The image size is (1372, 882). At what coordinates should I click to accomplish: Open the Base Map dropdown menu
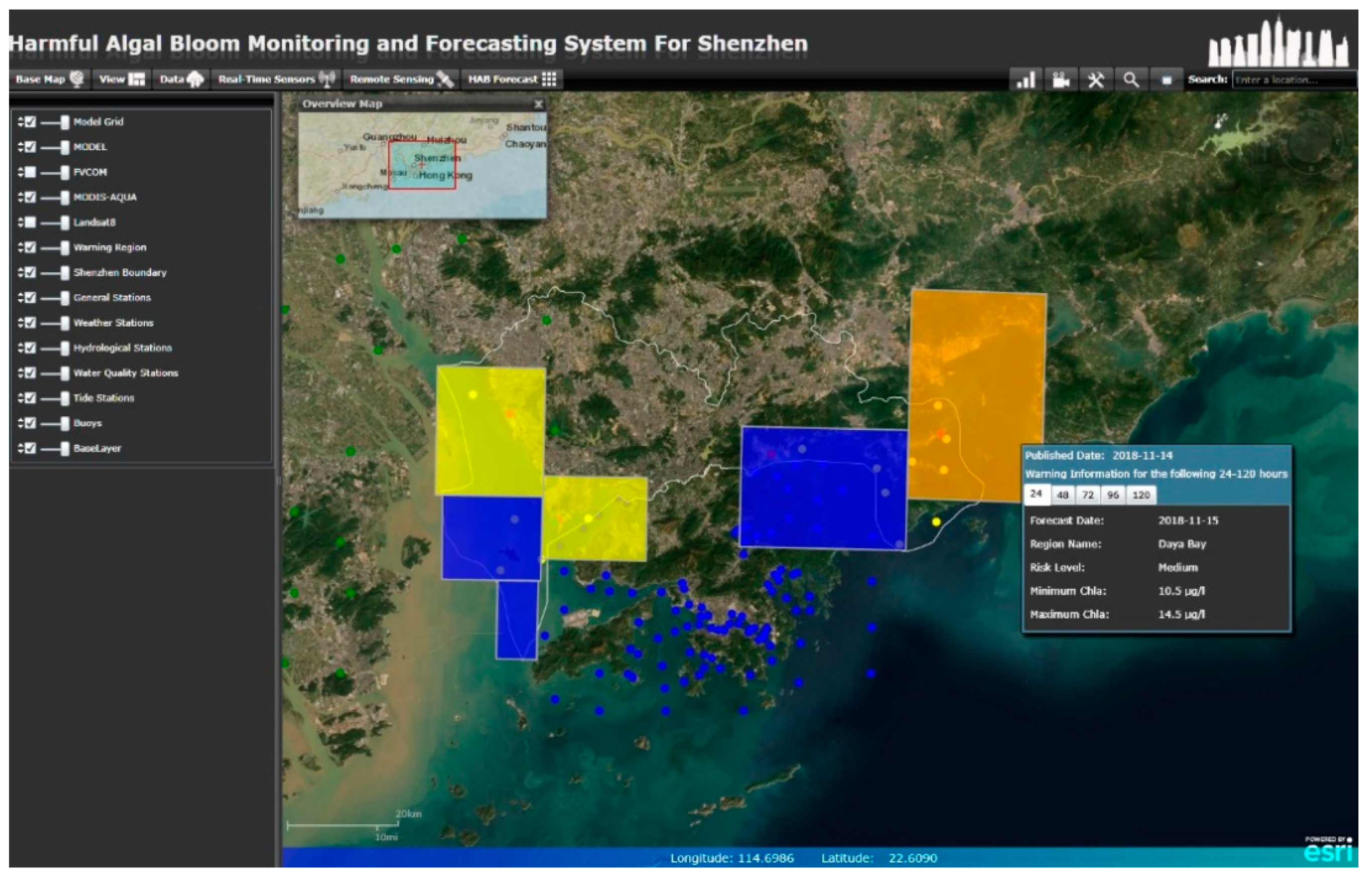[49, 79]
